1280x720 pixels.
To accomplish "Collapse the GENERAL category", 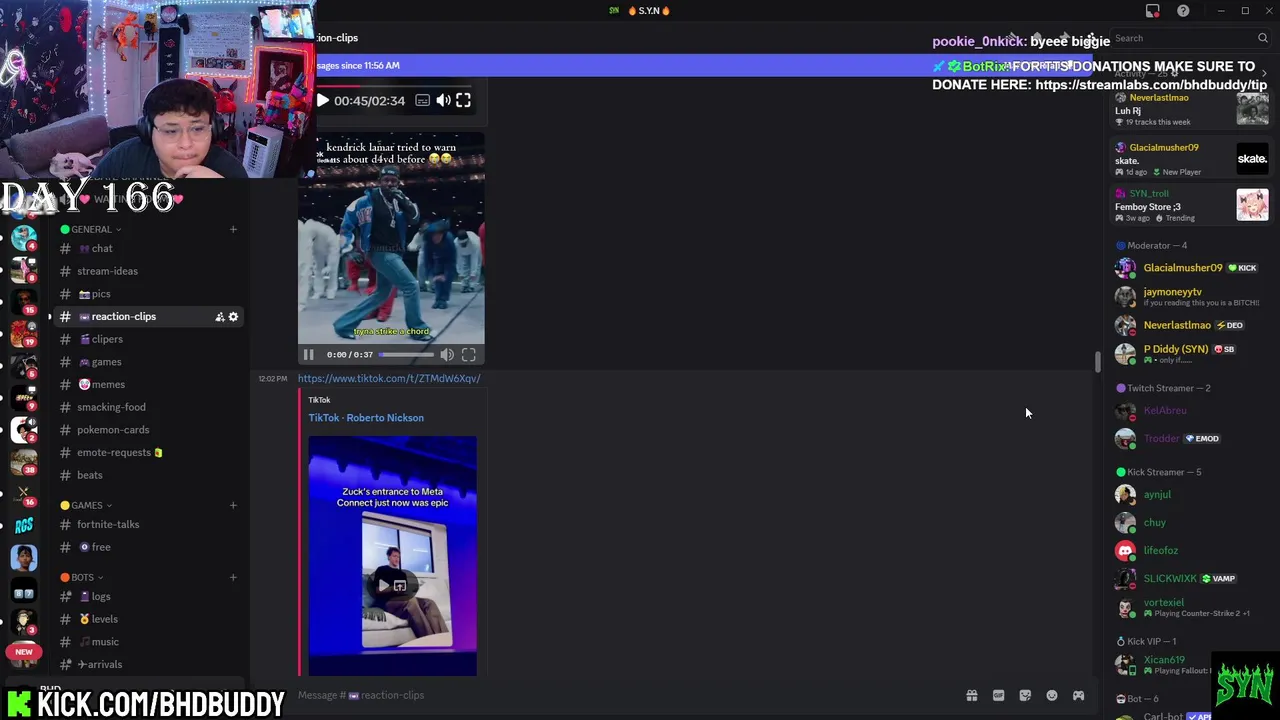I will pos(90,229).
